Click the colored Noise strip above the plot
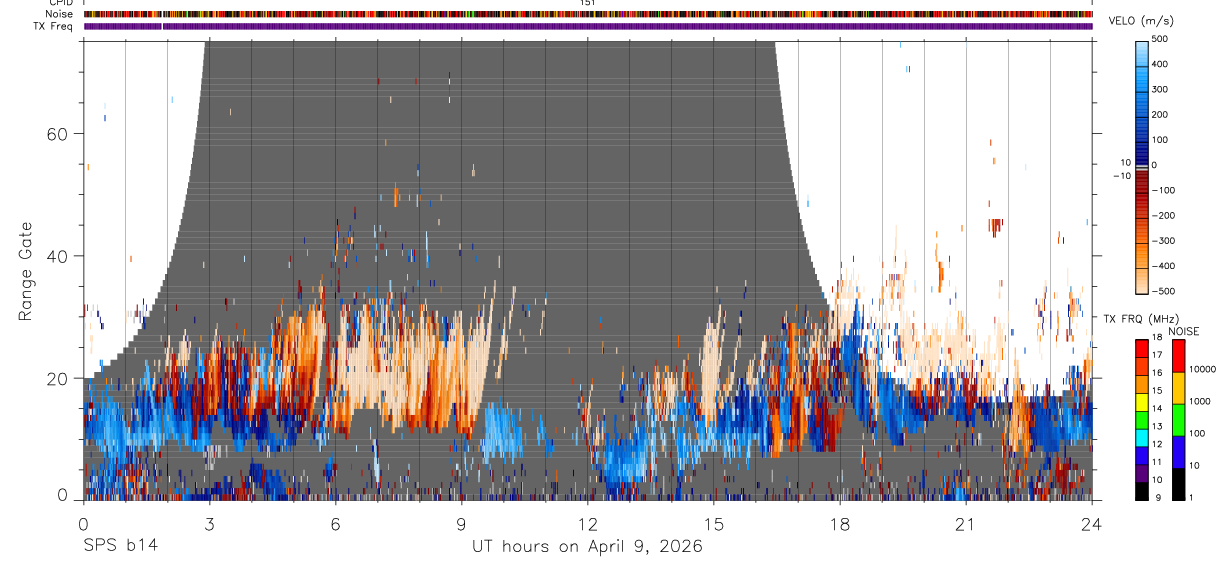Viewport: 1228px width, 567px height. click(588, 15)
